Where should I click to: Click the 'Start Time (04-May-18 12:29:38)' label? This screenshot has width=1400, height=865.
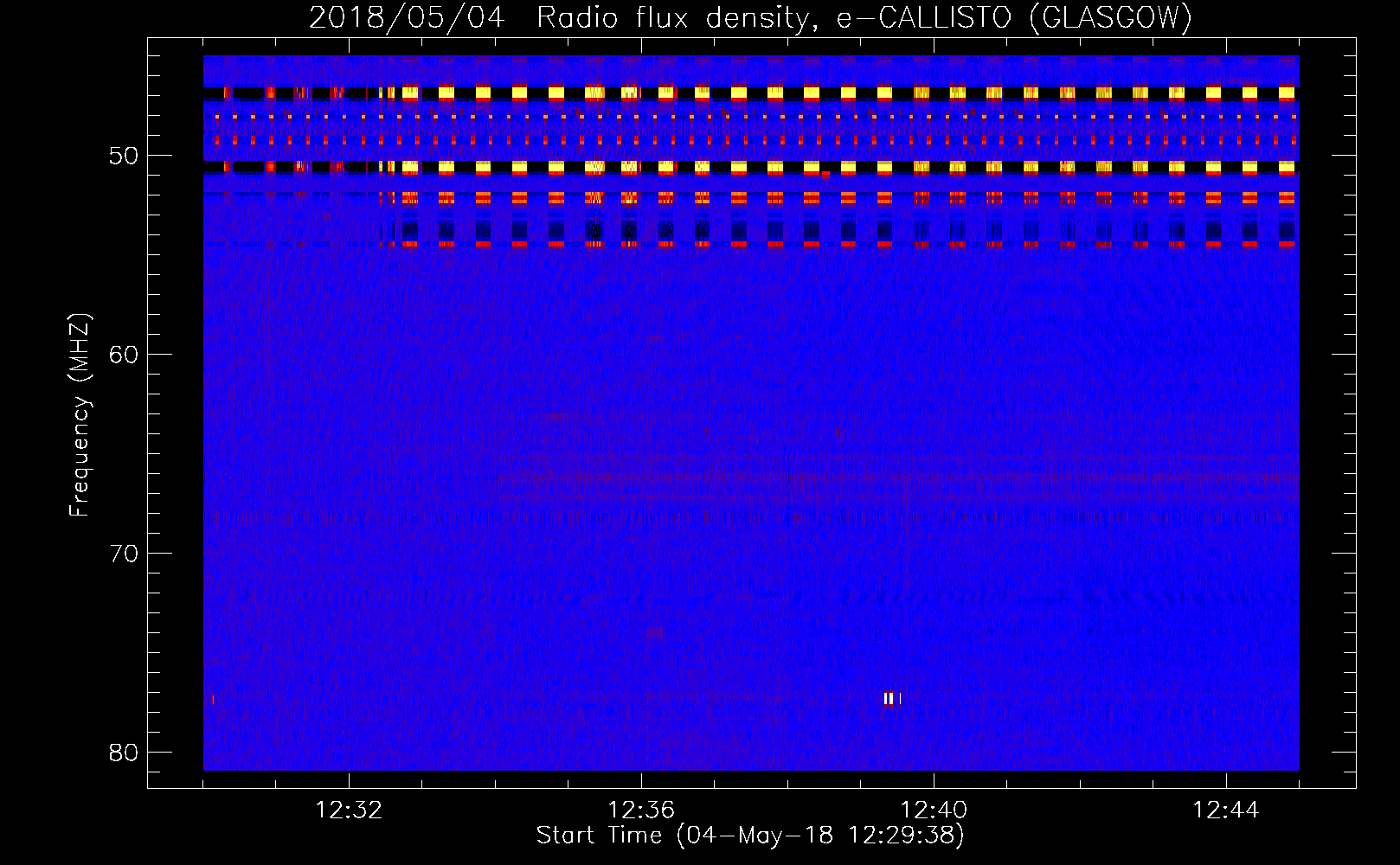(750, 836)
